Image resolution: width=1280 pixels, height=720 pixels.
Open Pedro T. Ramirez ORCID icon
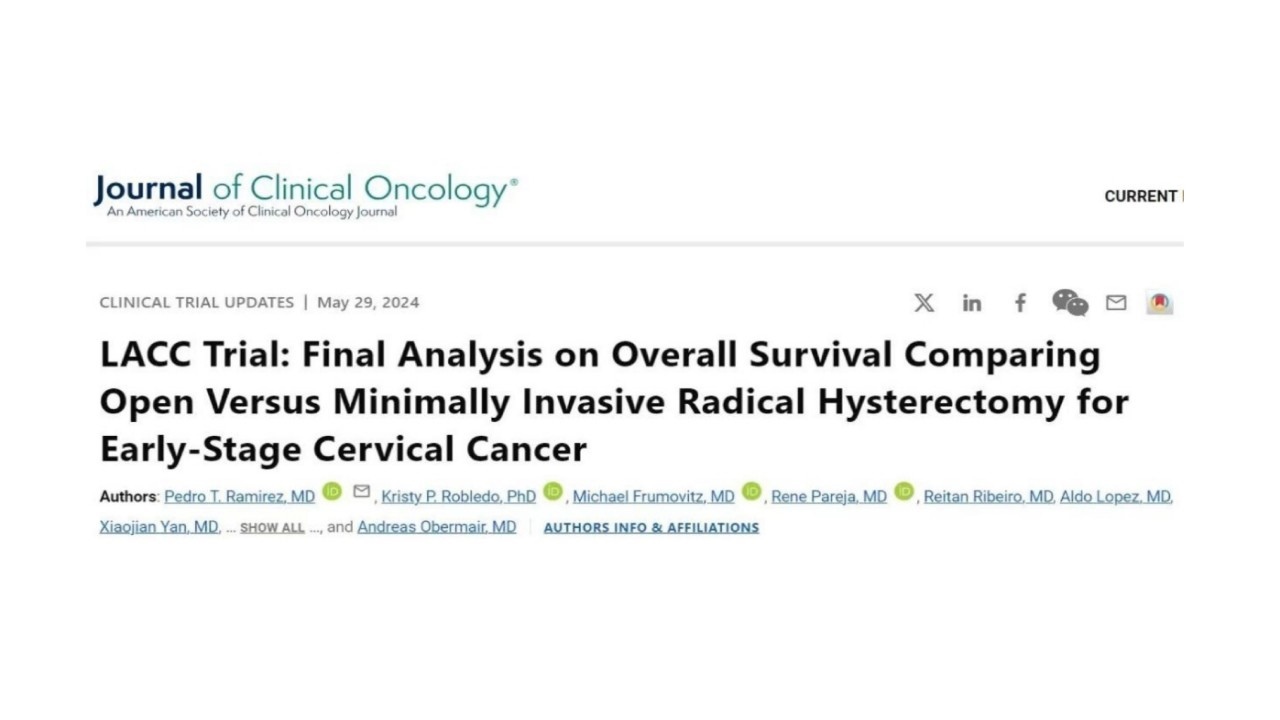(x=332, y=492)
